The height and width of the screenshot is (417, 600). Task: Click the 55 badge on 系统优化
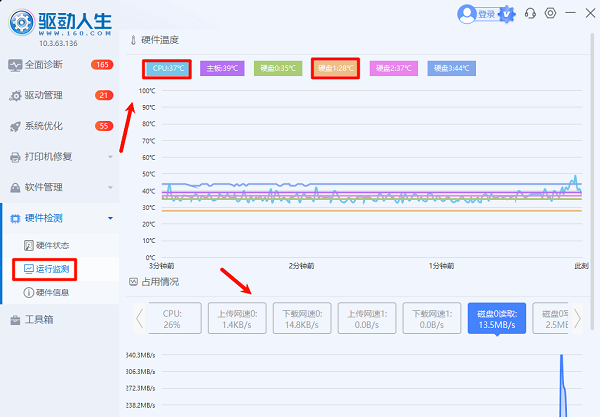pyautogui.click(x=104, y=126)
